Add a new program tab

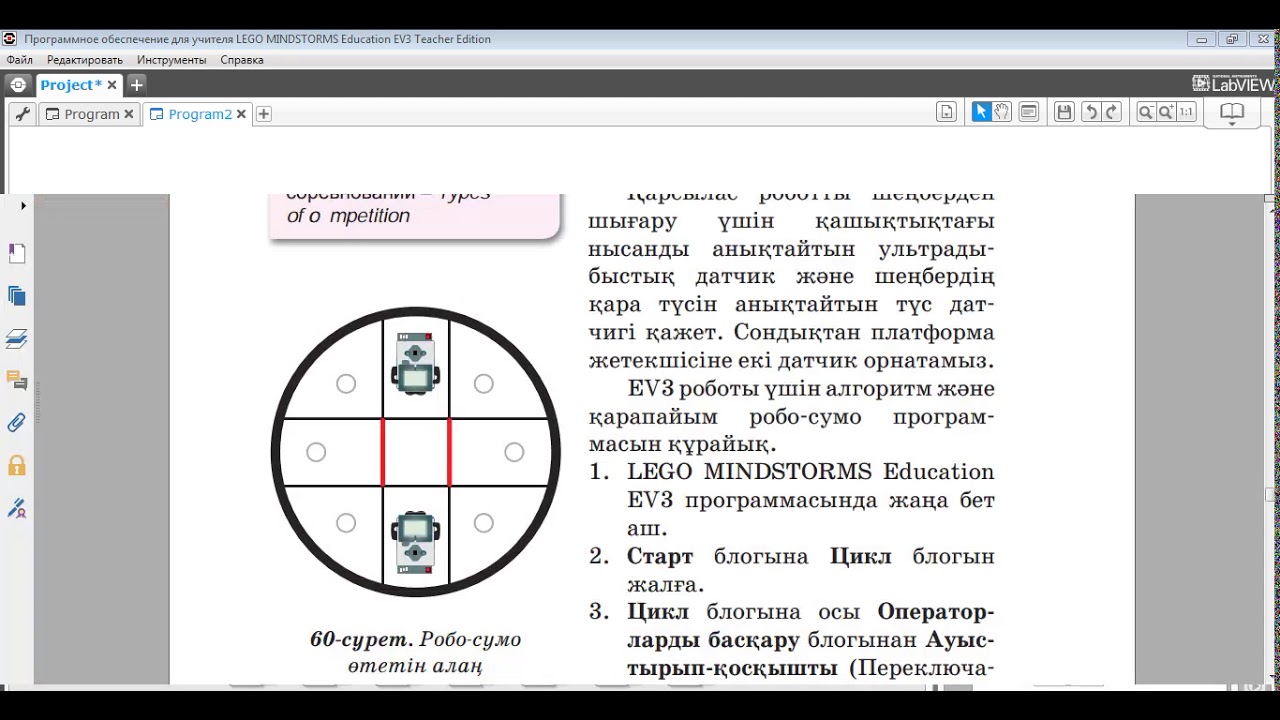coord(264,114)
